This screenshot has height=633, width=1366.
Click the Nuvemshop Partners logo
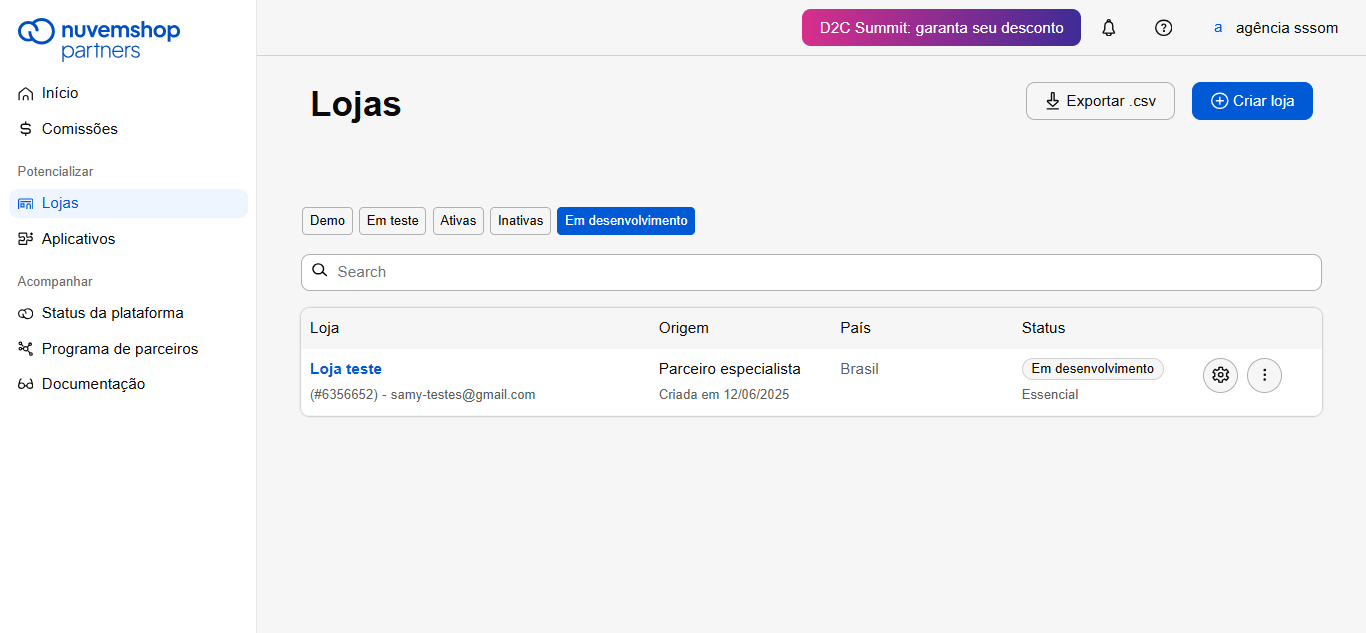[99, 38]
